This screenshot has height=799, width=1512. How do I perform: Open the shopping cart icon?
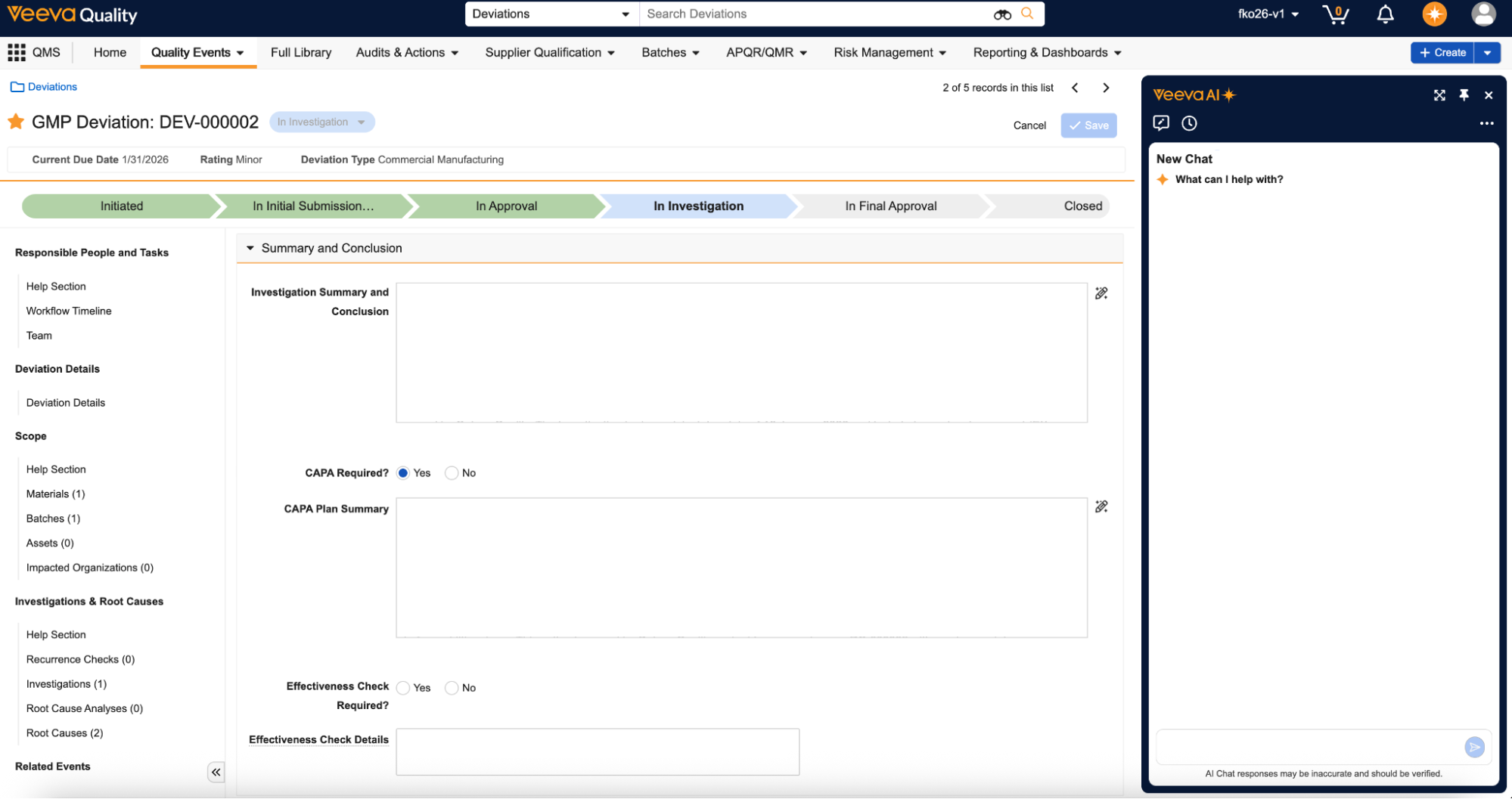click(1335, 14)
